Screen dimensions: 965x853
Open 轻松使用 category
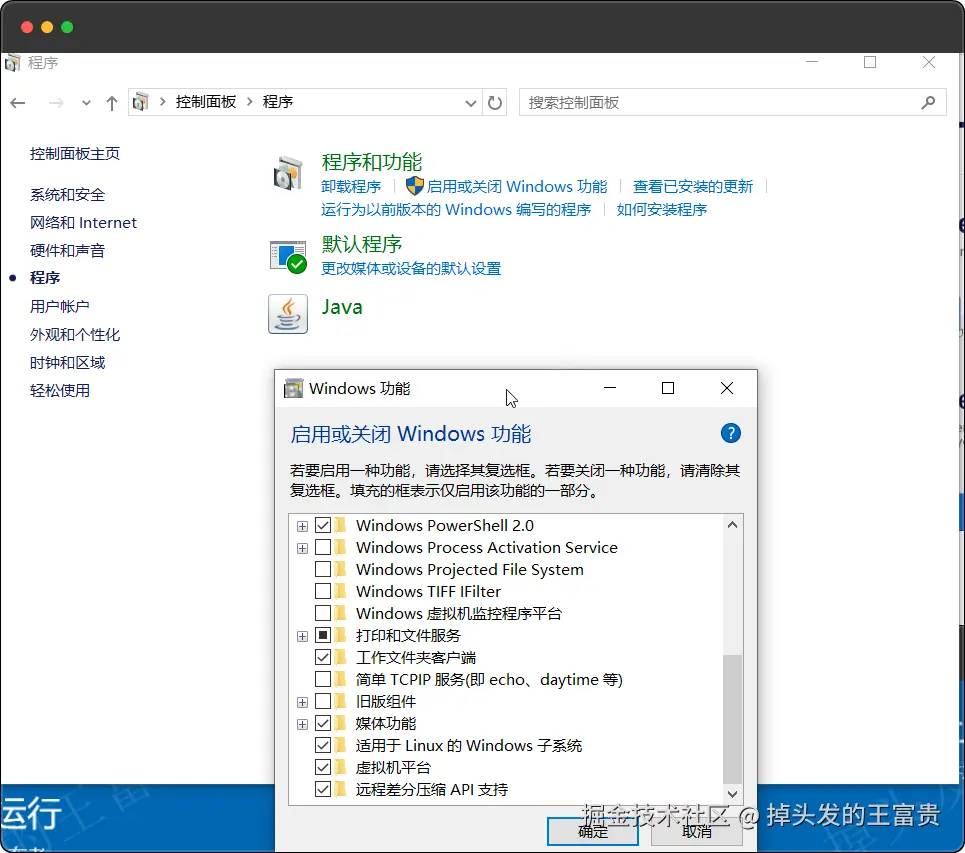click(x=60, y=390)
